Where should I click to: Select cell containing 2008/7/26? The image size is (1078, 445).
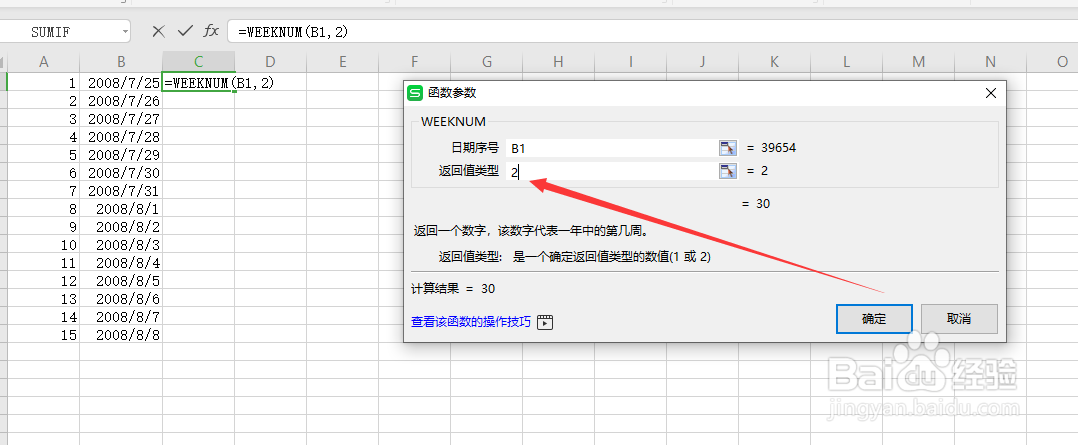[x=121, y=100]
